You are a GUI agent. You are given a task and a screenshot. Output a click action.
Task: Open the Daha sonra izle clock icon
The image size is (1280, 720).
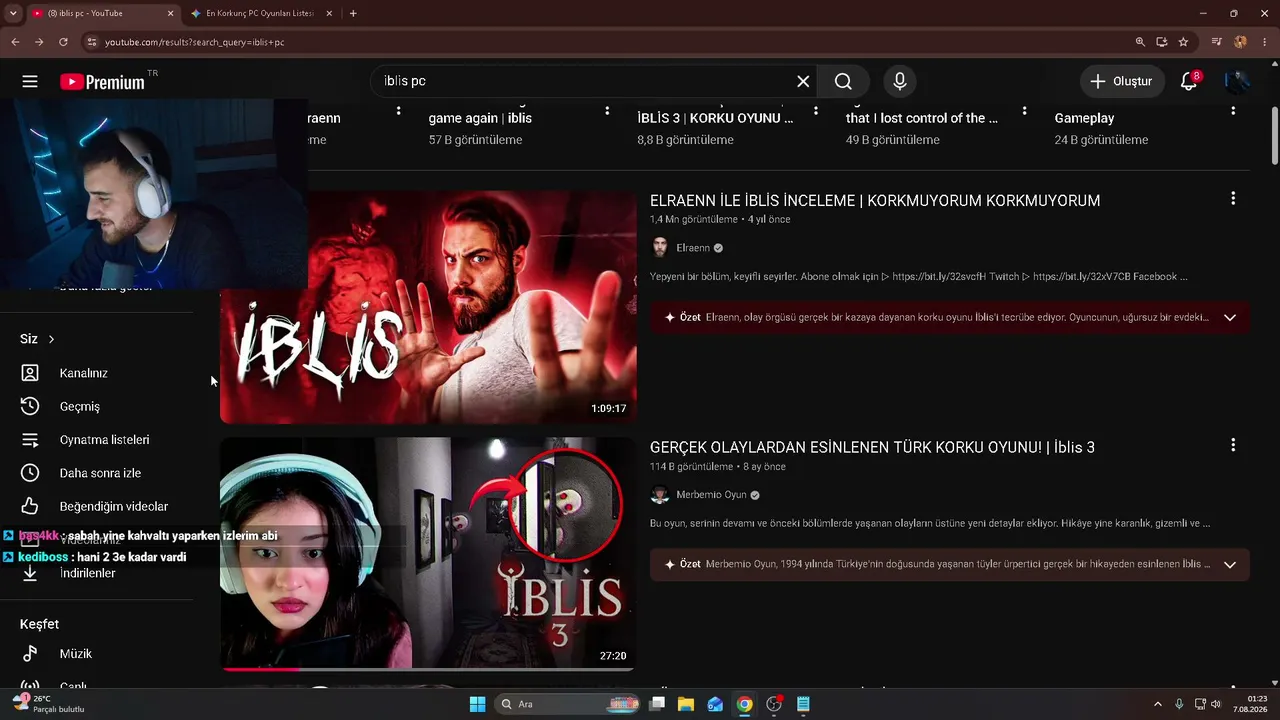tap(30, 473)
